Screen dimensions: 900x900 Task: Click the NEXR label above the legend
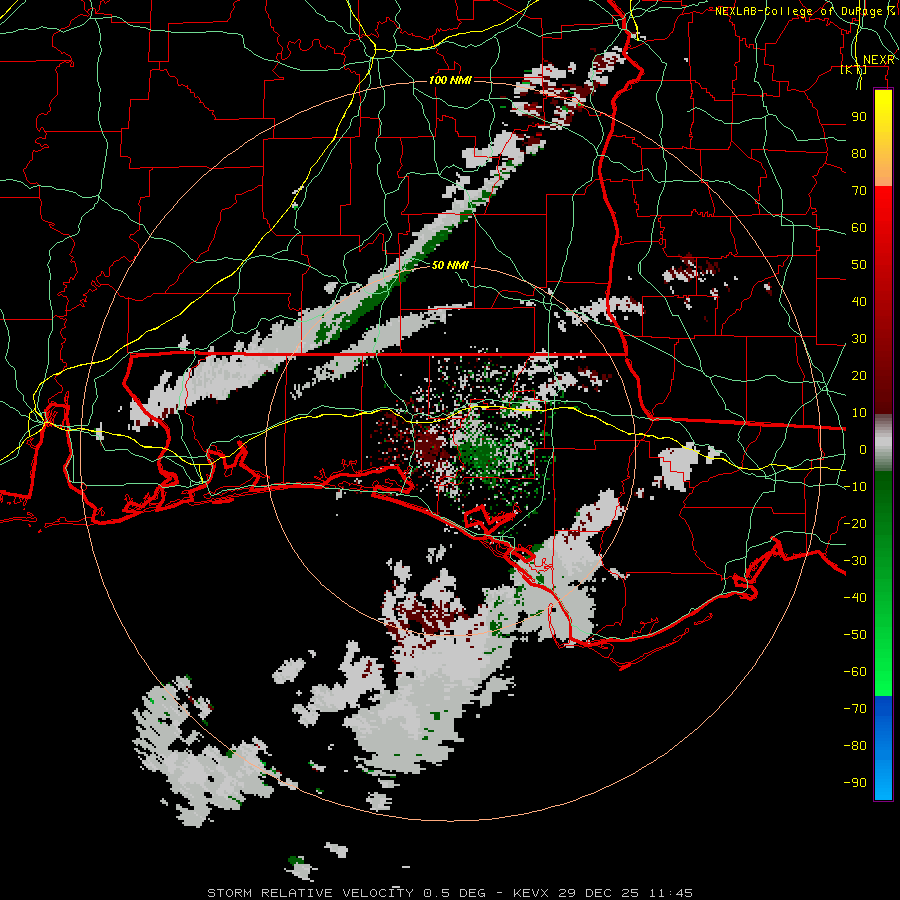tap(879, 59)
